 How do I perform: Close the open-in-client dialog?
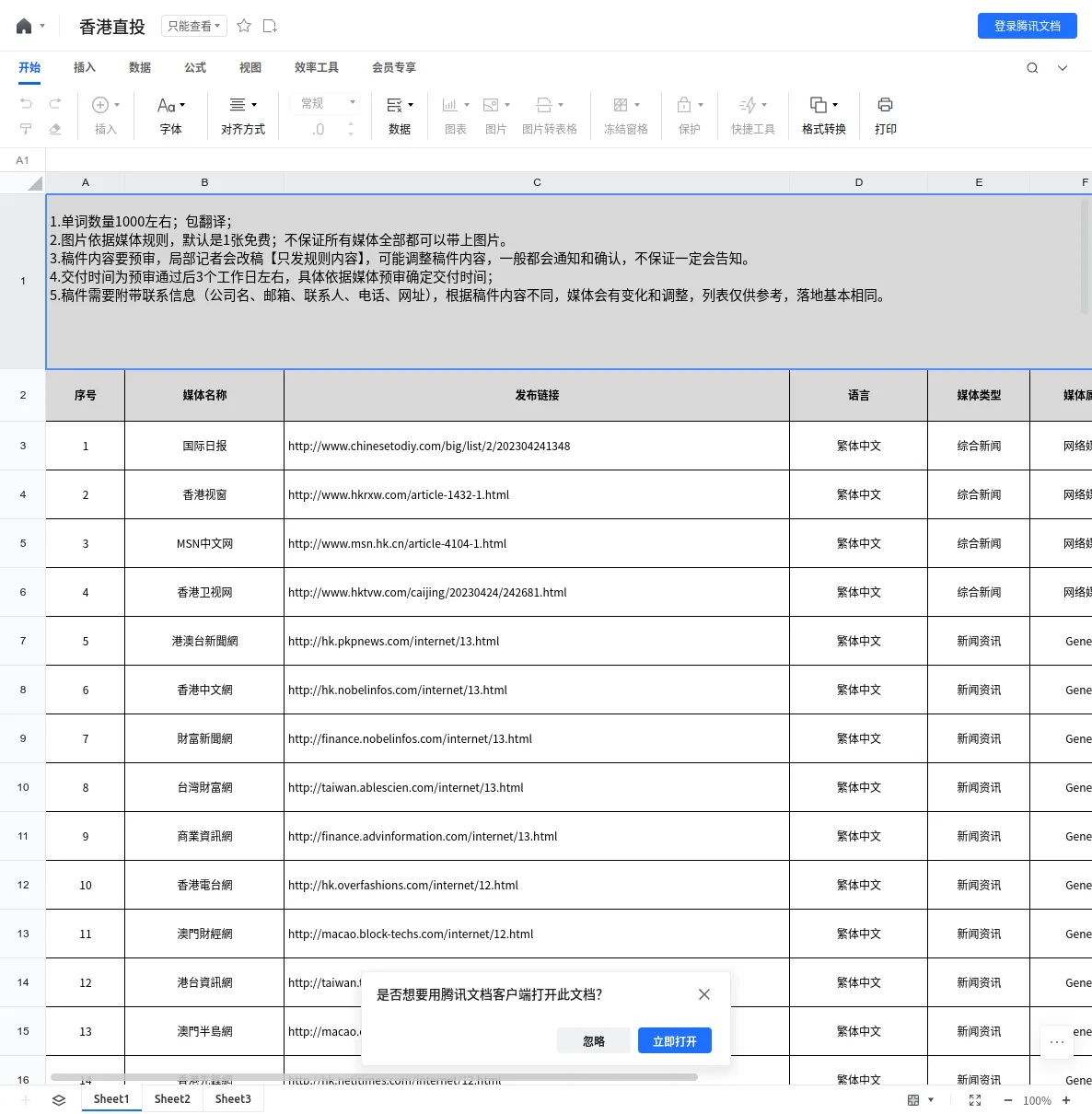pos(704,994)
